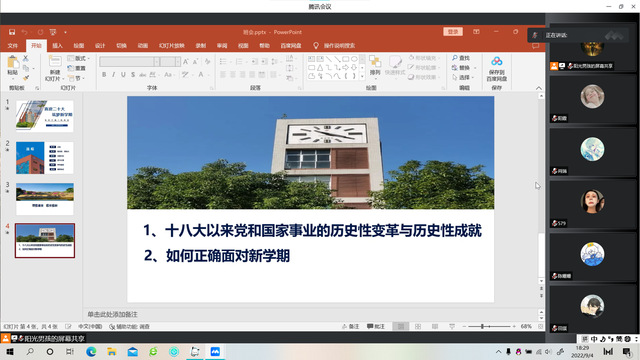
Task: Switch to slide sorter view
Action: [x=418, y=327]
